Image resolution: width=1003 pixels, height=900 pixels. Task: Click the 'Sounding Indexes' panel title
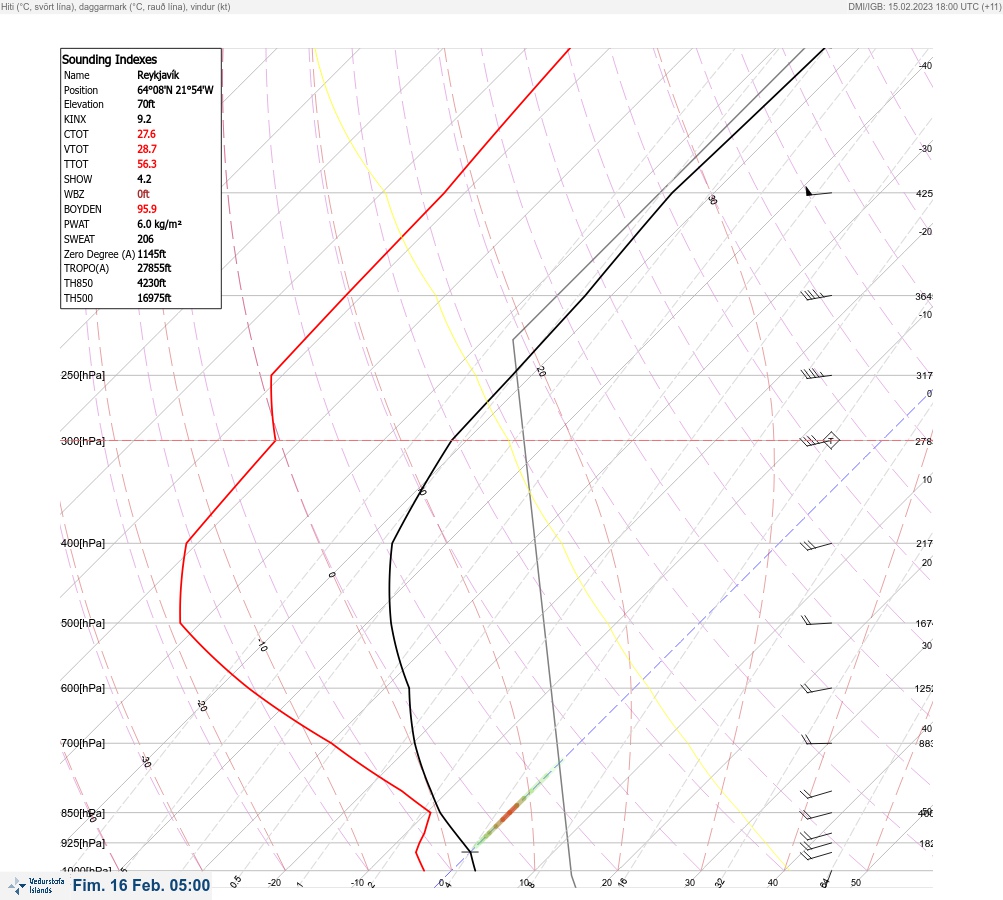pyautogui.click(x=109, y=59)
